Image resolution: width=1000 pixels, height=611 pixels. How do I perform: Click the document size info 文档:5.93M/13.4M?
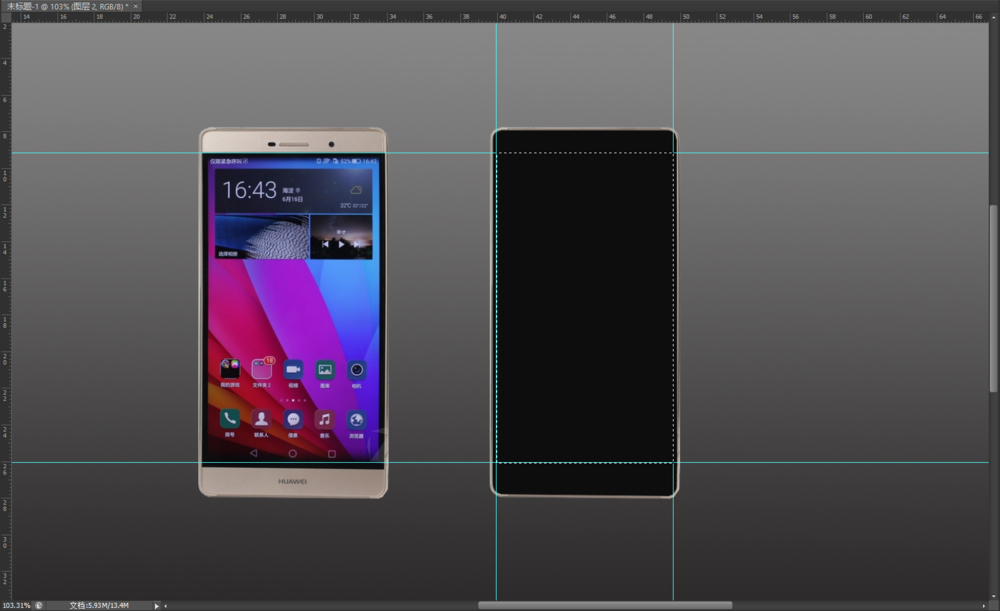[99, 605]
